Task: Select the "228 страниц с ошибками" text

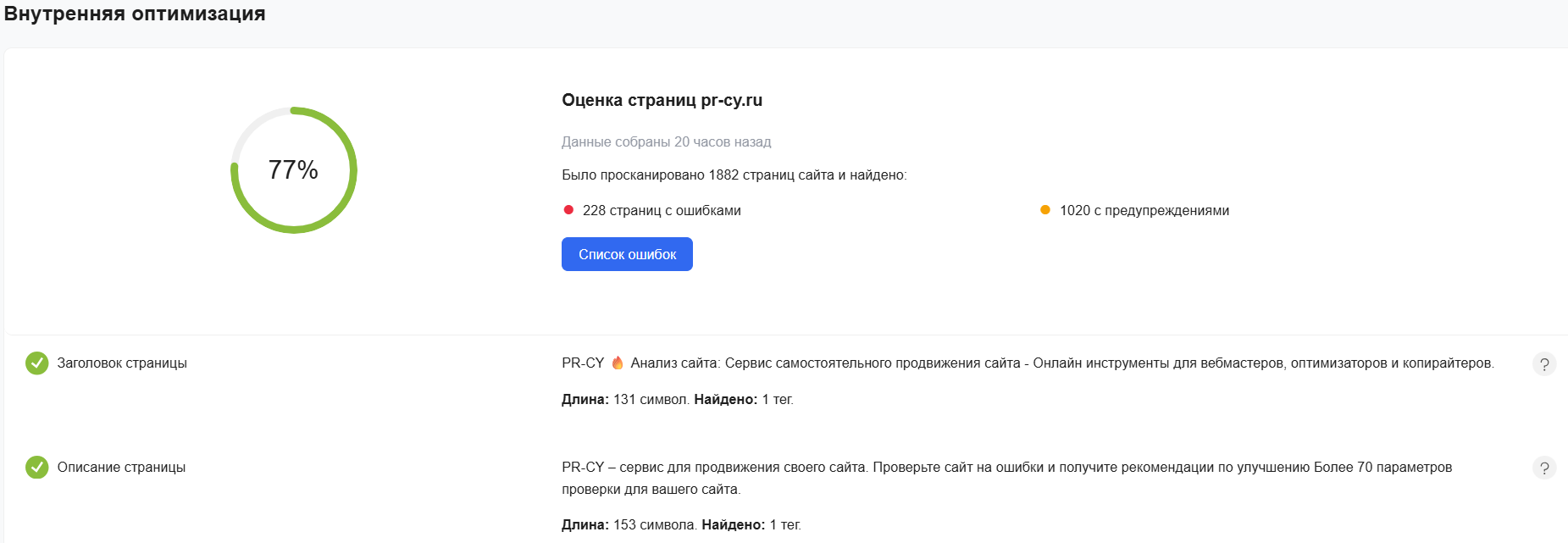Action: pyautogui.click(x=662, y=211)
